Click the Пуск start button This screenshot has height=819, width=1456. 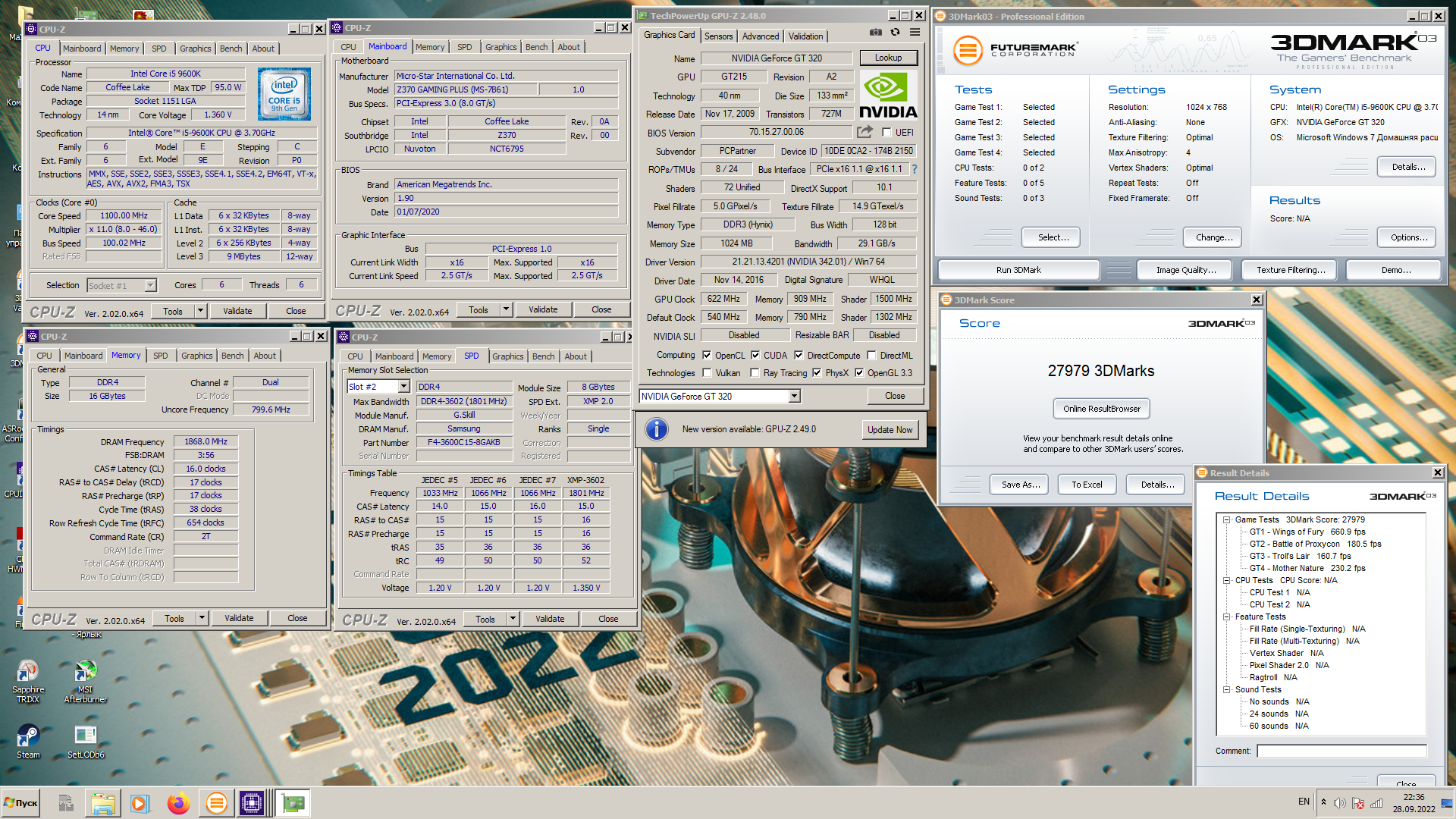[20, 803]
